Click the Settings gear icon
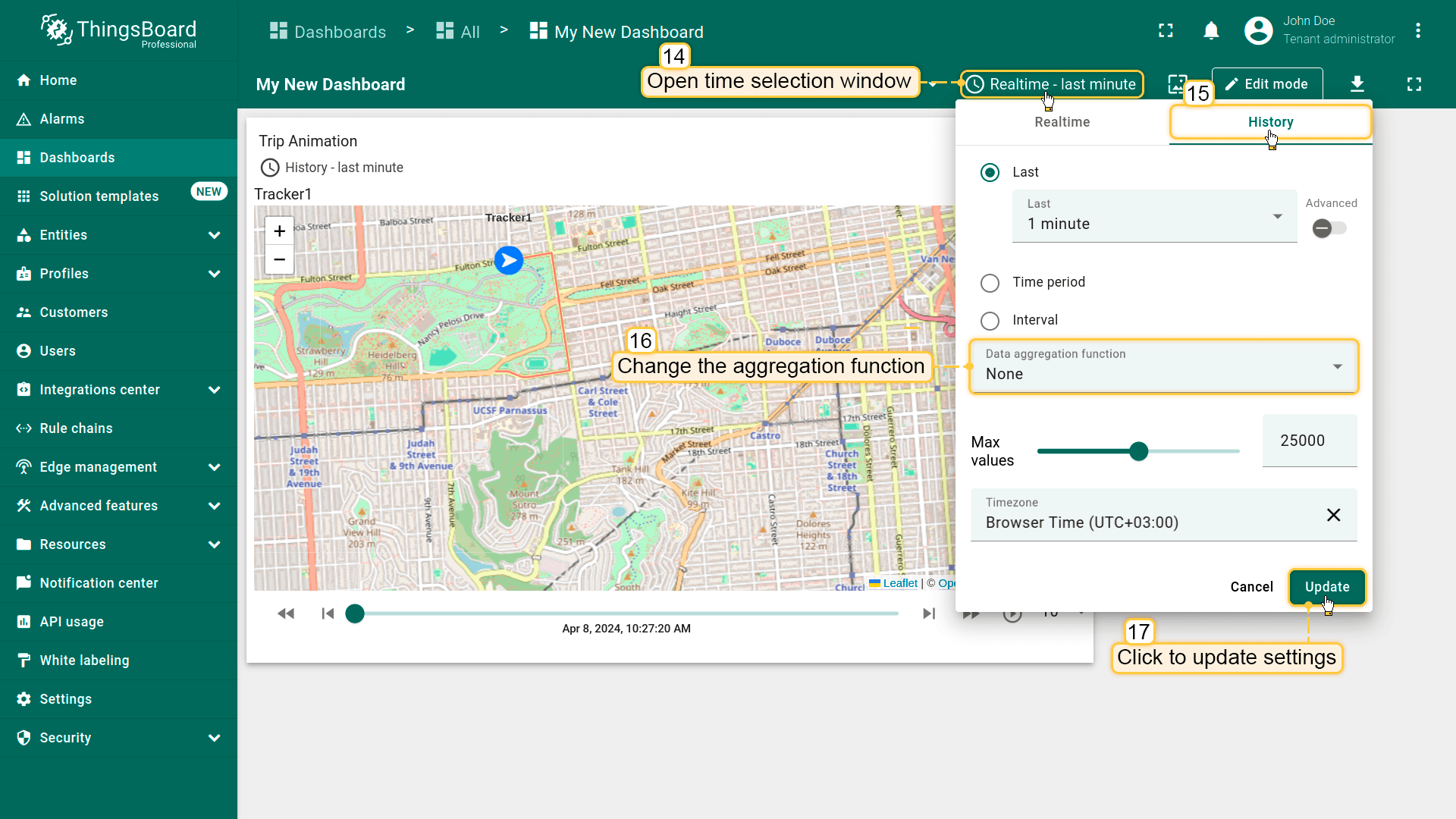This screenshot has height=819, width=1456. [x=24, y=699]
